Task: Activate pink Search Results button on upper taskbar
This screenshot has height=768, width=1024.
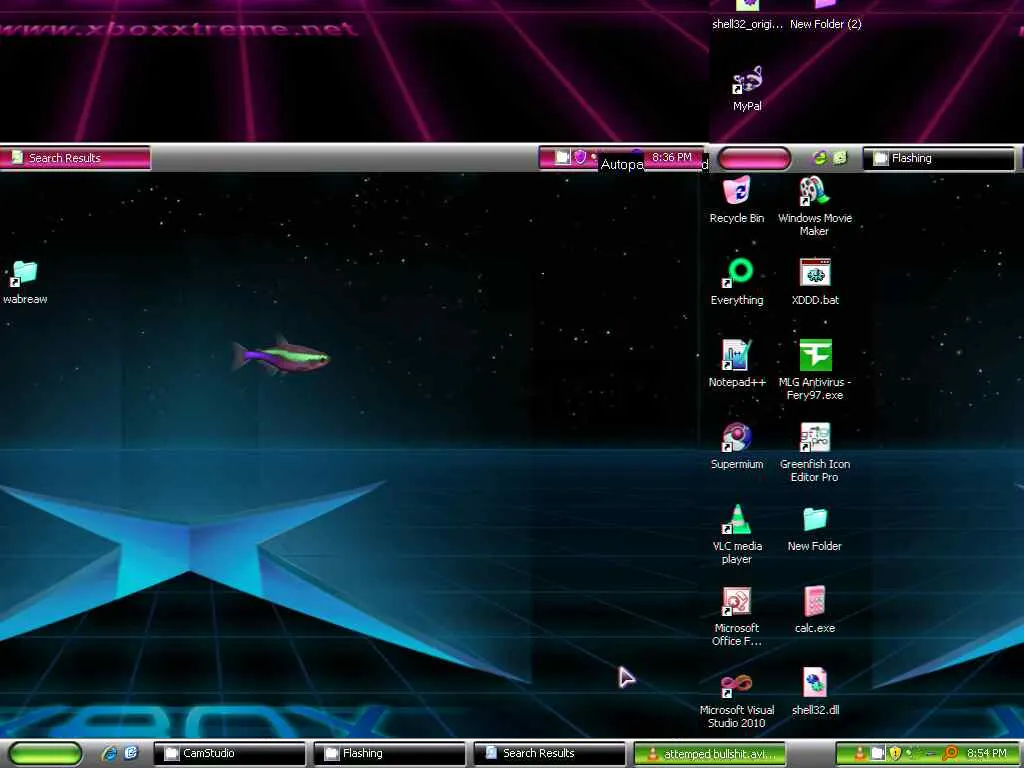Action: tap(75, 158)
